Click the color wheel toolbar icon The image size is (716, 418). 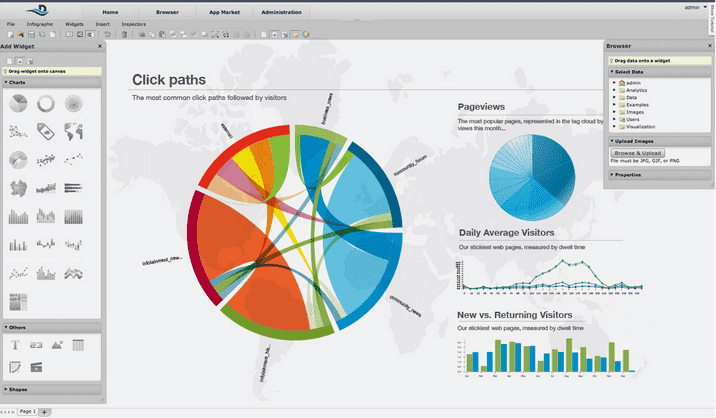pos(307,35)
